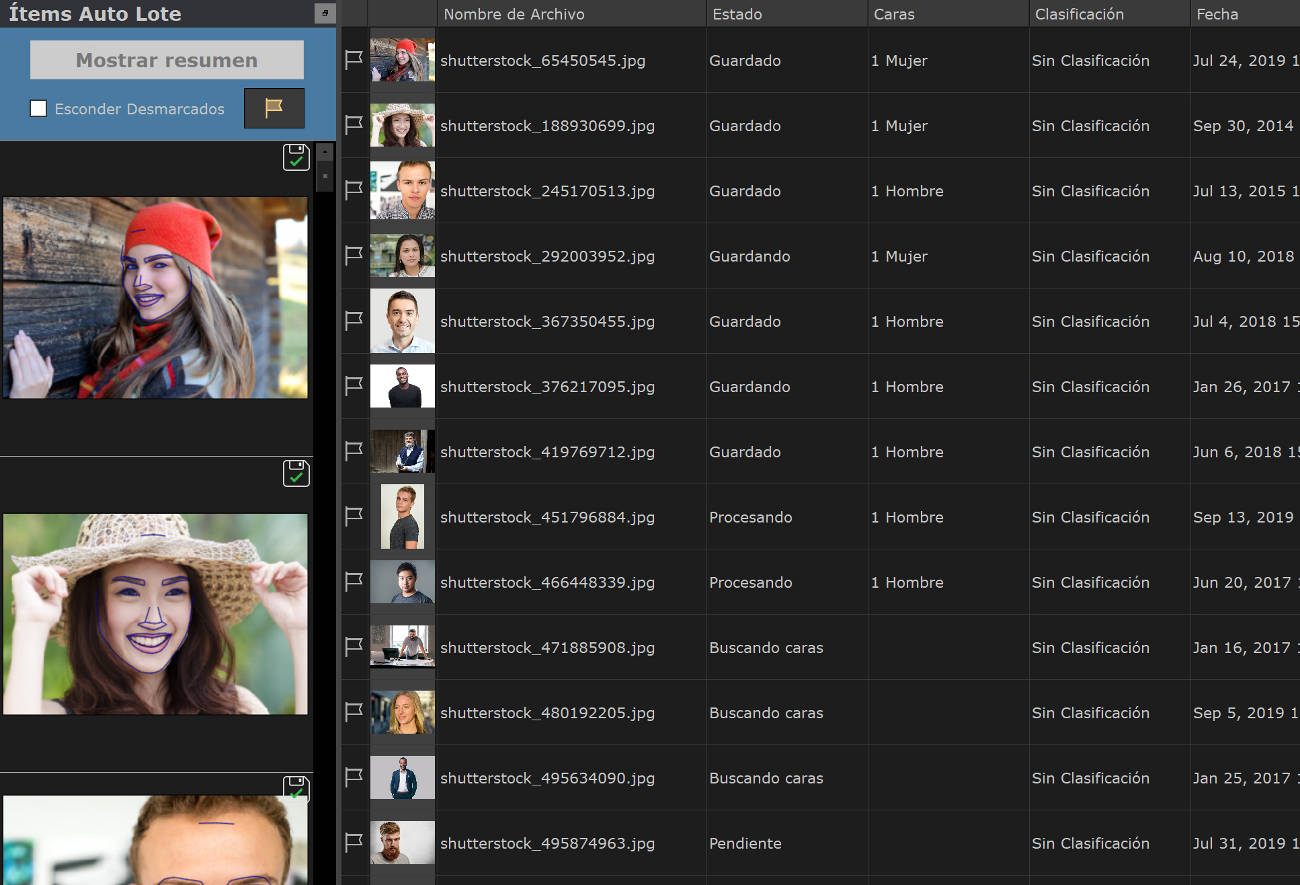Select file name shutterstock_65450545.jpg
This screenshot has width=1300, height=885.
coord(543,60)
